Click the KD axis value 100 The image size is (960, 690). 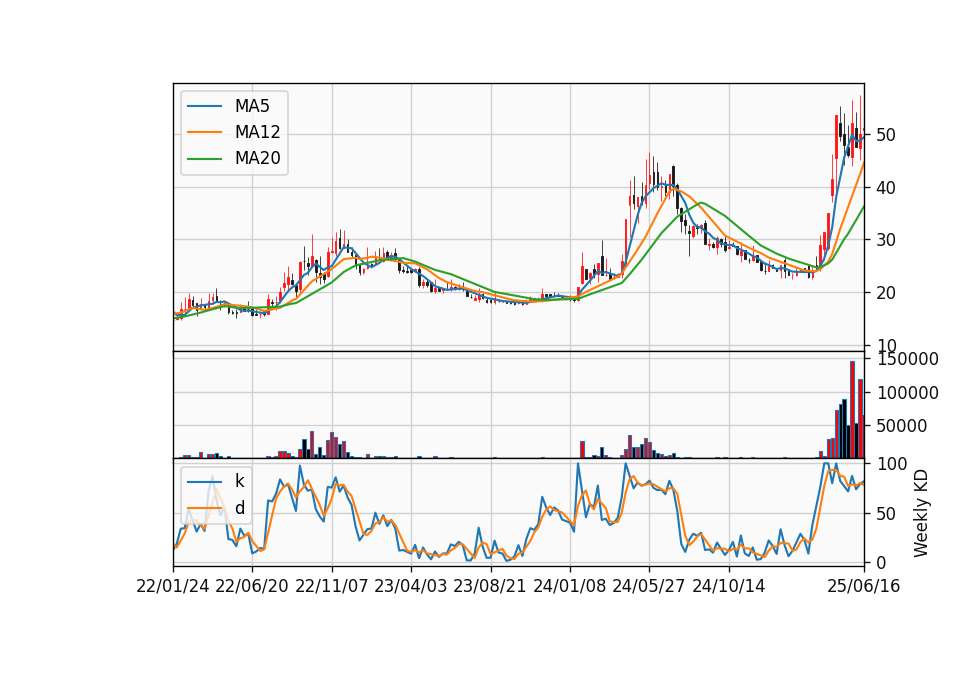point(892,464)
